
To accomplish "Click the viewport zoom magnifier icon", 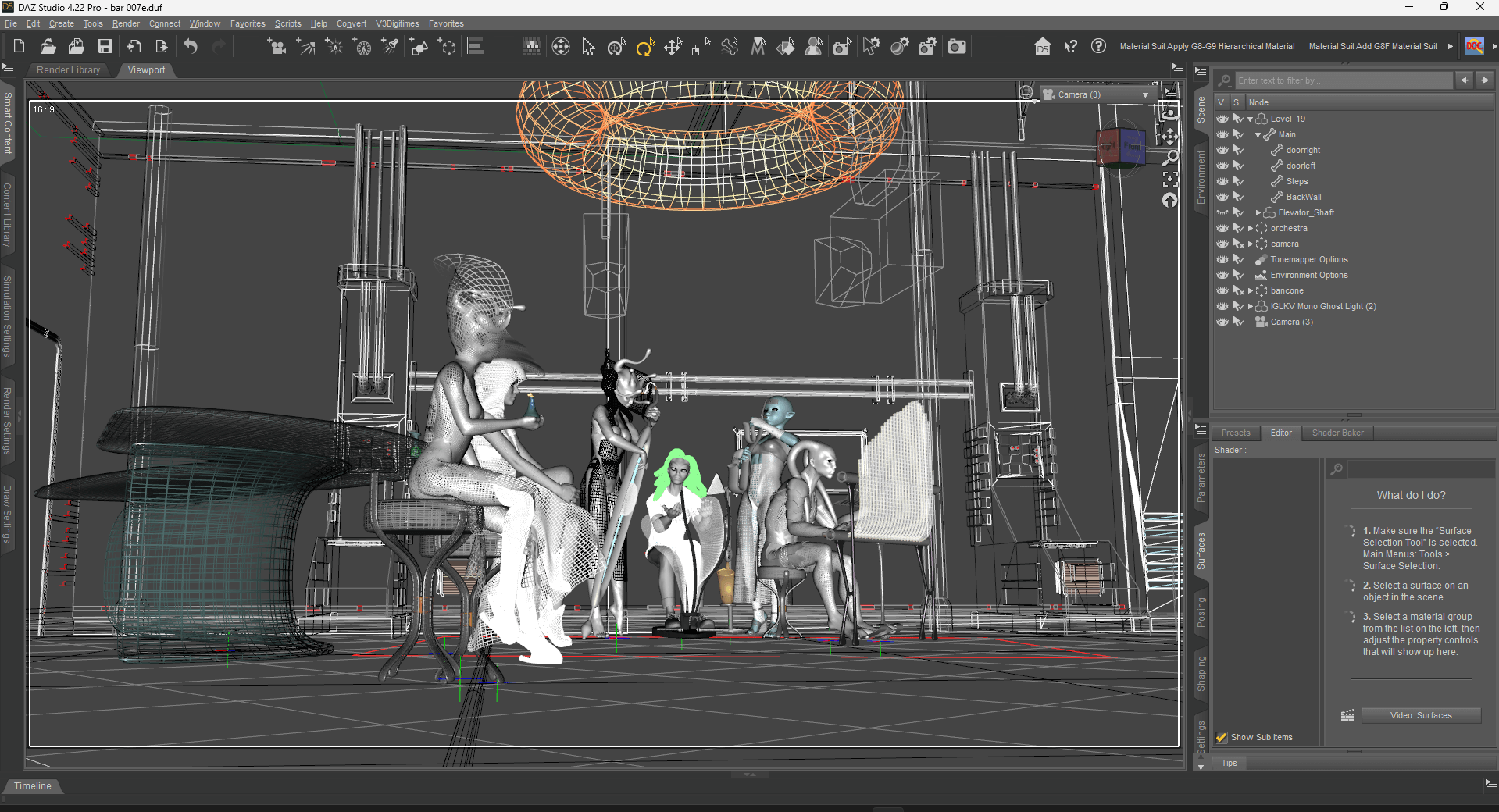I will coord(1169,158).
